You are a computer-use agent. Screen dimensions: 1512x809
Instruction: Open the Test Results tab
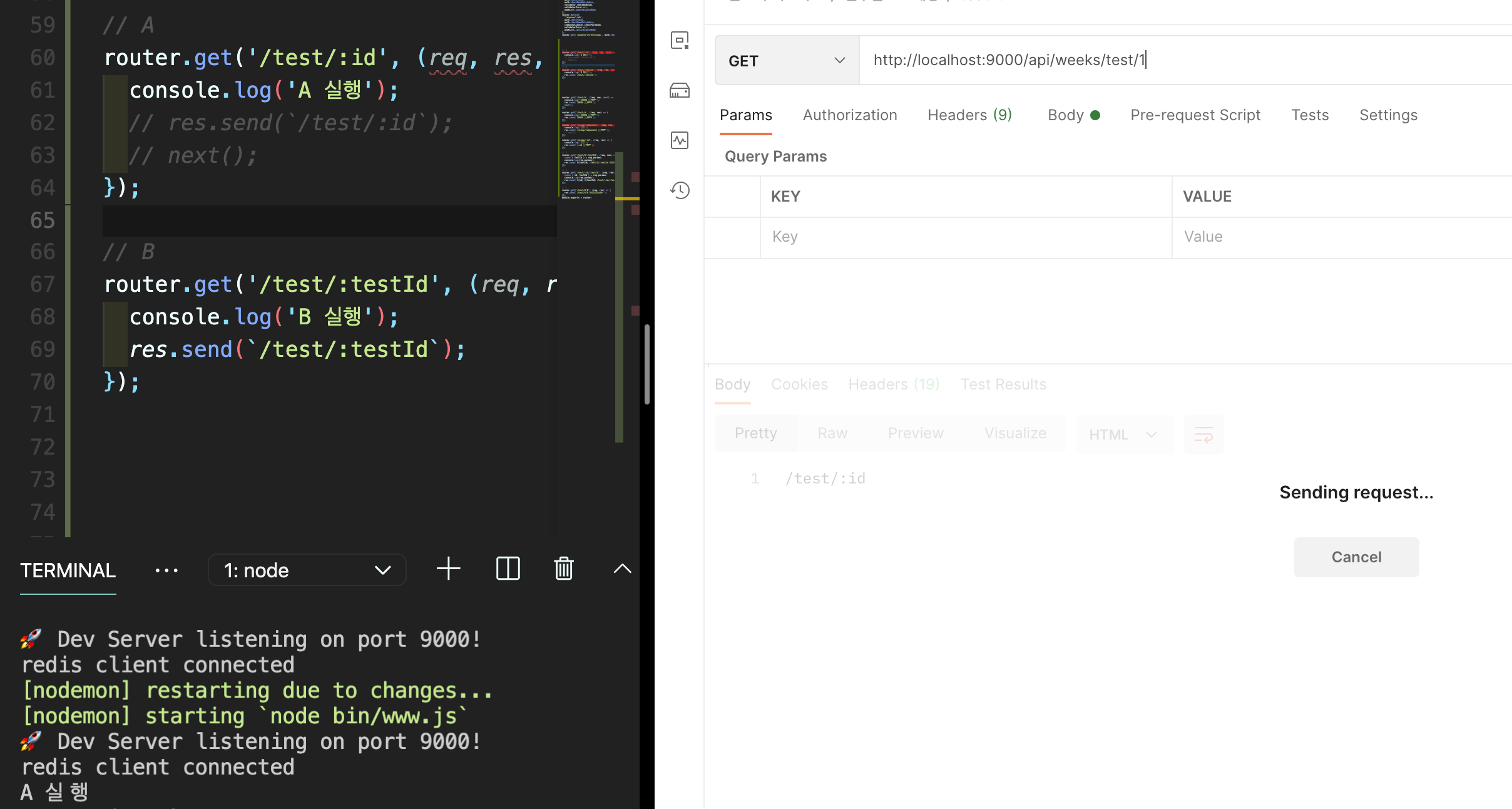[1003, 384]
